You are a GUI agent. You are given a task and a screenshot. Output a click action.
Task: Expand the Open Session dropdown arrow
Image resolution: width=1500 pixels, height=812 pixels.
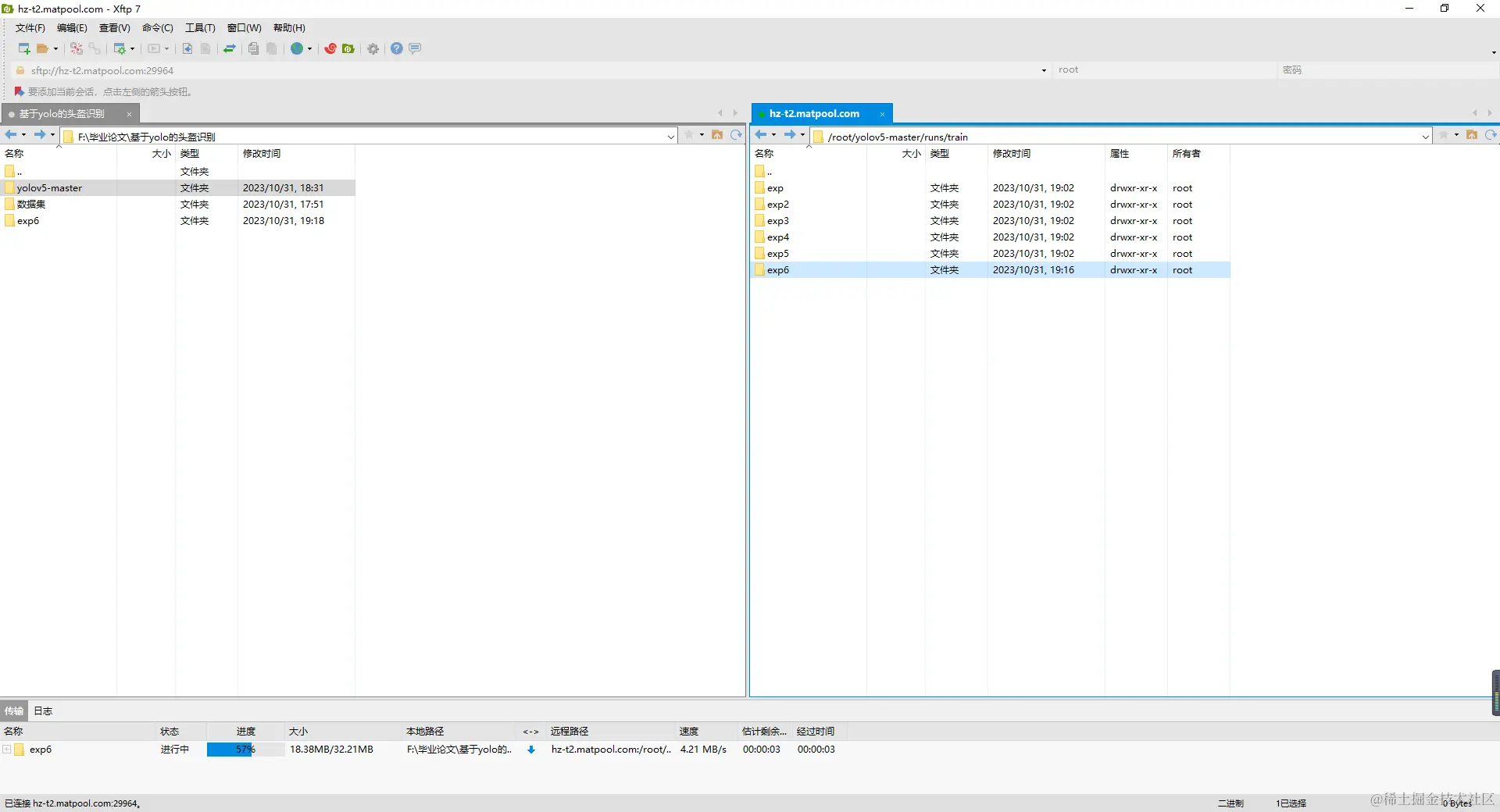55,49
